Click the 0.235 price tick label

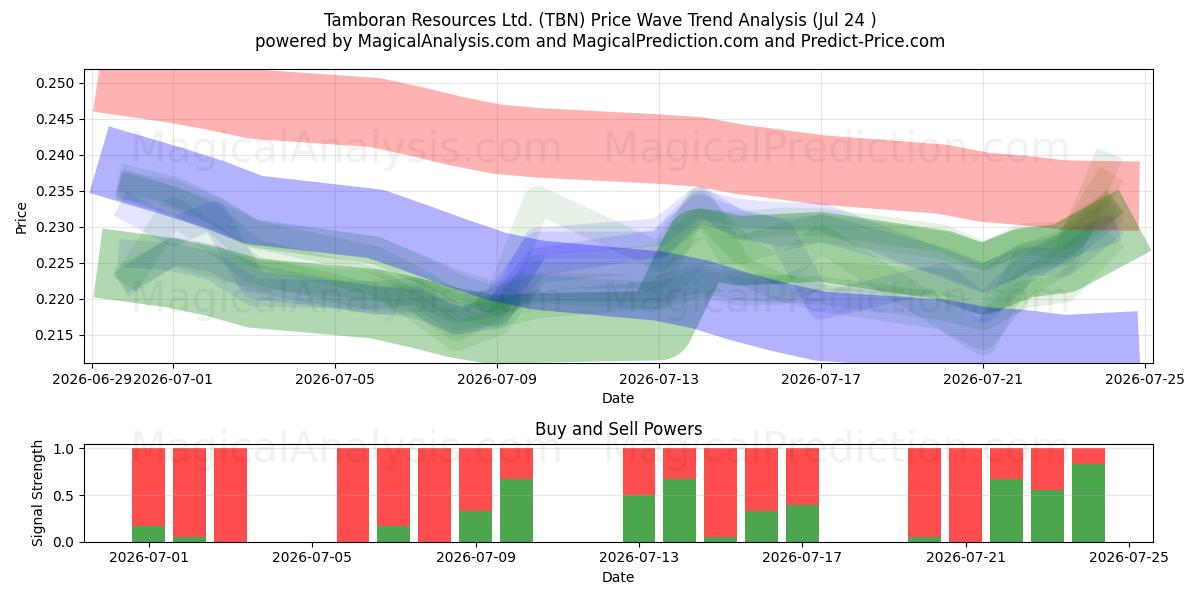click(x=57, y=191)
